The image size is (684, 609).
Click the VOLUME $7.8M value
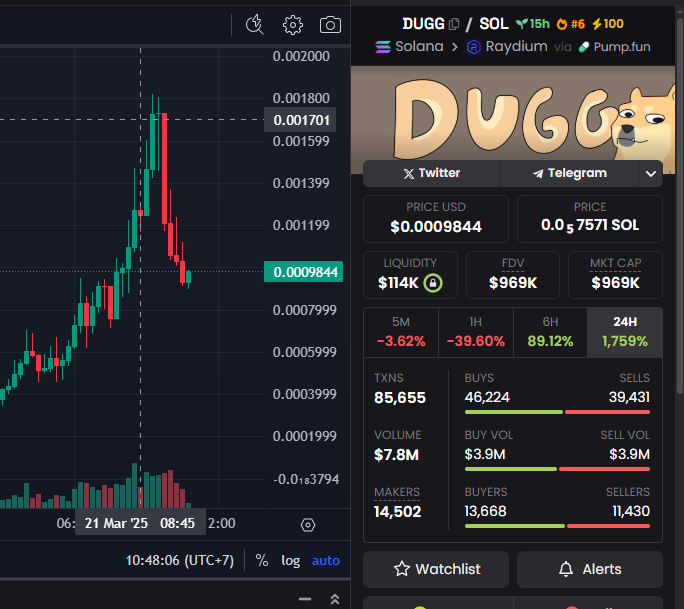pos(396,455)
